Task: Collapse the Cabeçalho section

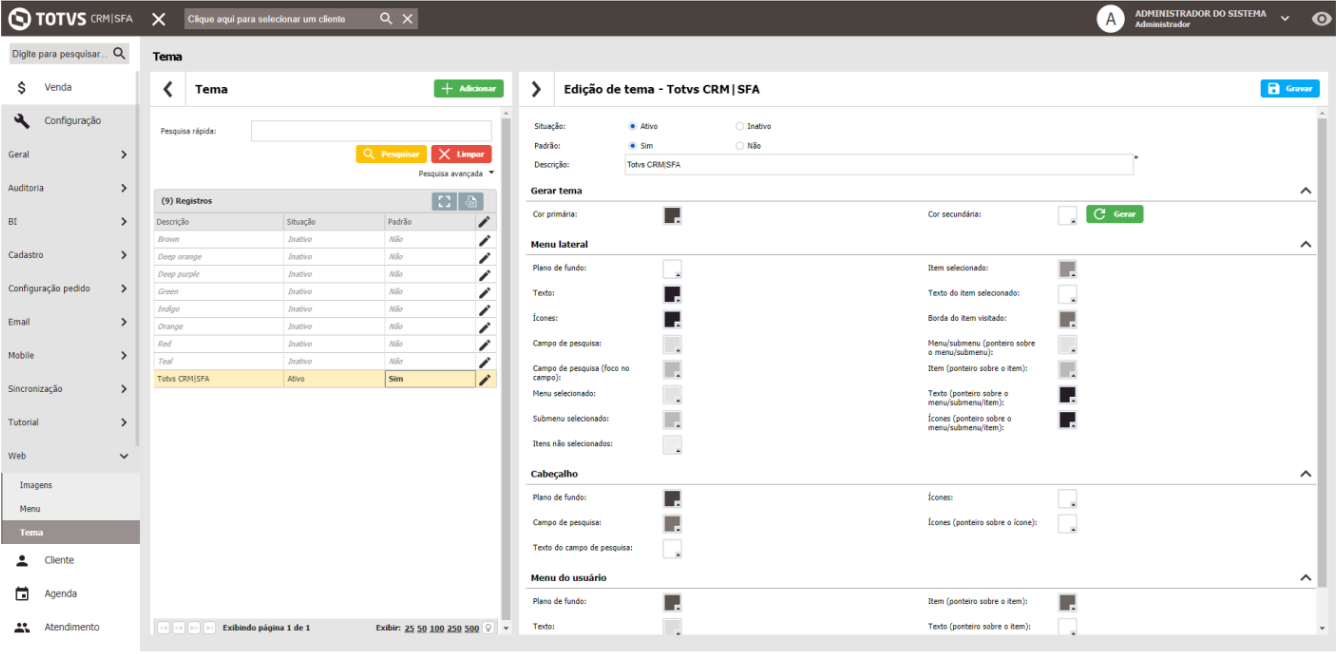Action: [x=1305, y=474]
